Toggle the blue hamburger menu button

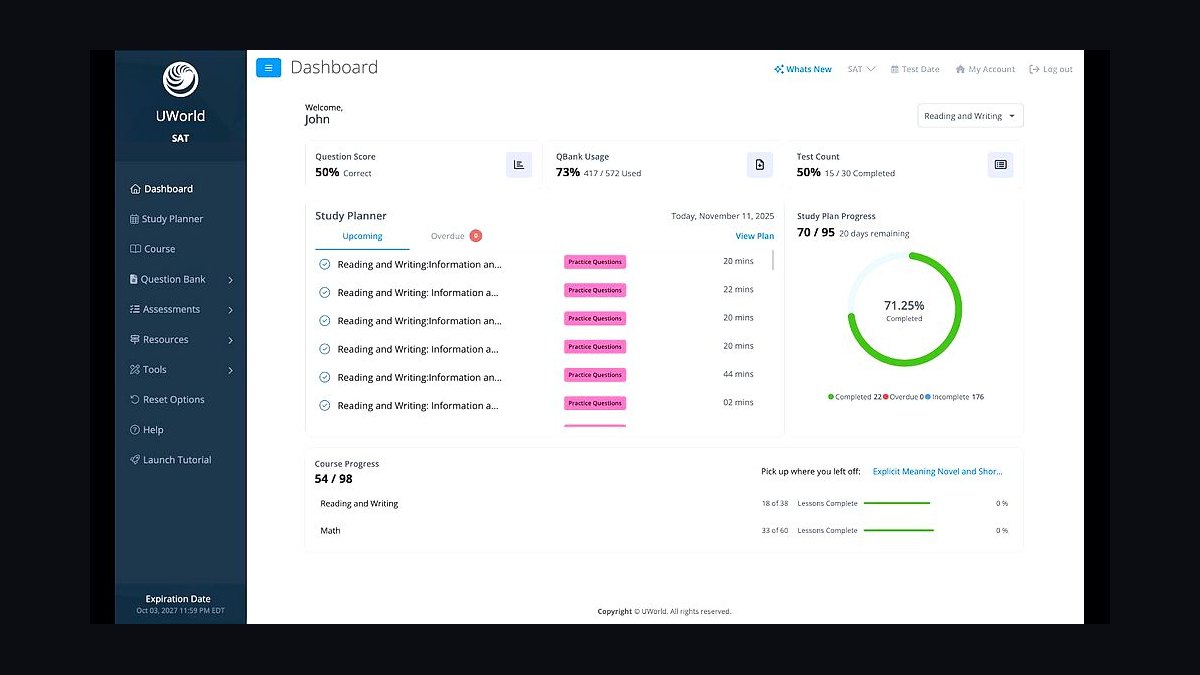tap(268, 68)
